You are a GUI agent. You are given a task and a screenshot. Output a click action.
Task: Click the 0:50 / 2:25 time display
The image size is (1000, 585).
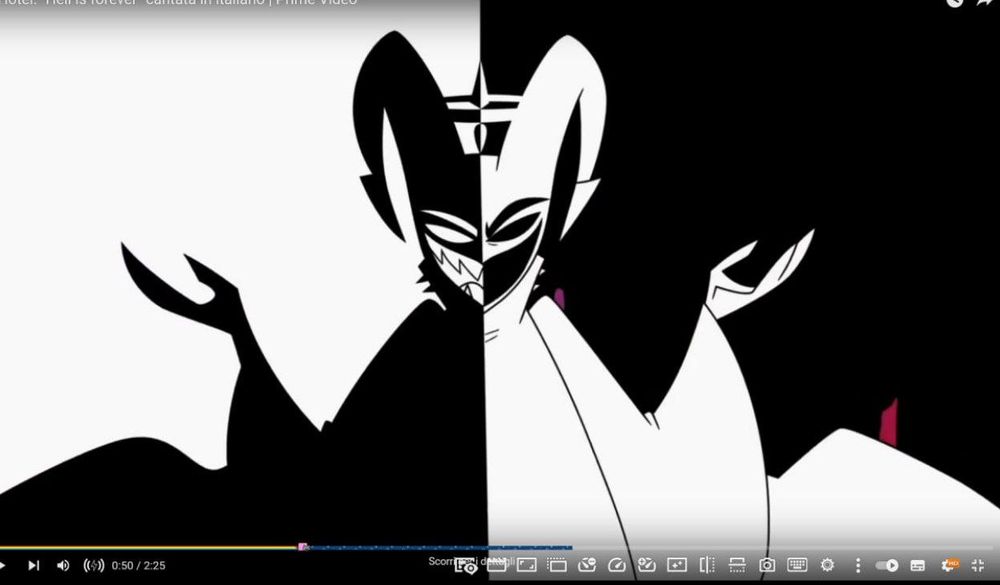coord(138,565)
